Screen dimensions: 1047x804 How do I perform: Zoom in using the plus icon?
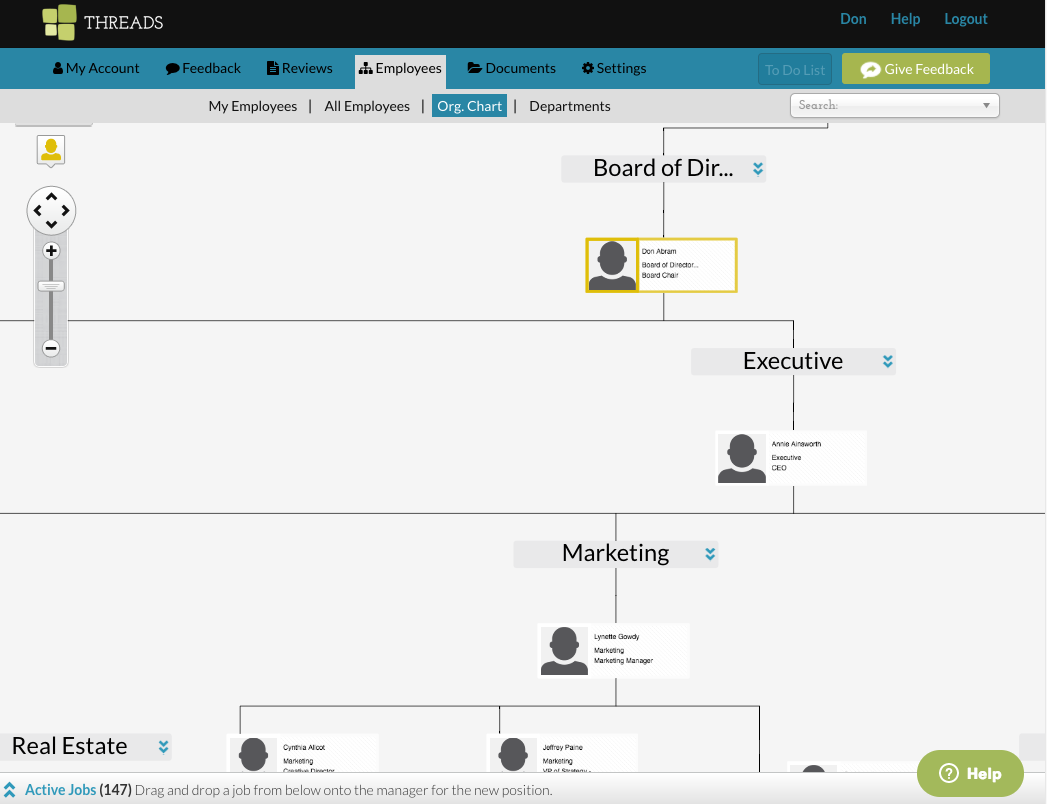[x=51, y=251]
